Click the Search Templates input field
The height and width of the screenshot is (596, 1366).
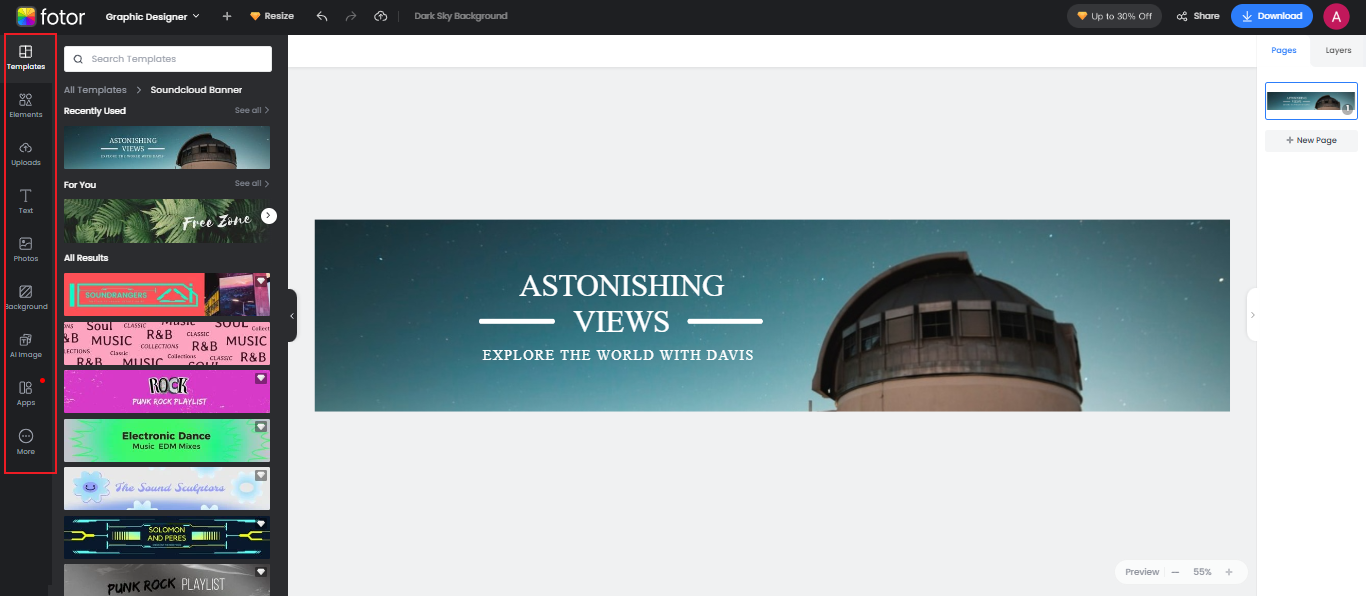click(x=166, y=59)
